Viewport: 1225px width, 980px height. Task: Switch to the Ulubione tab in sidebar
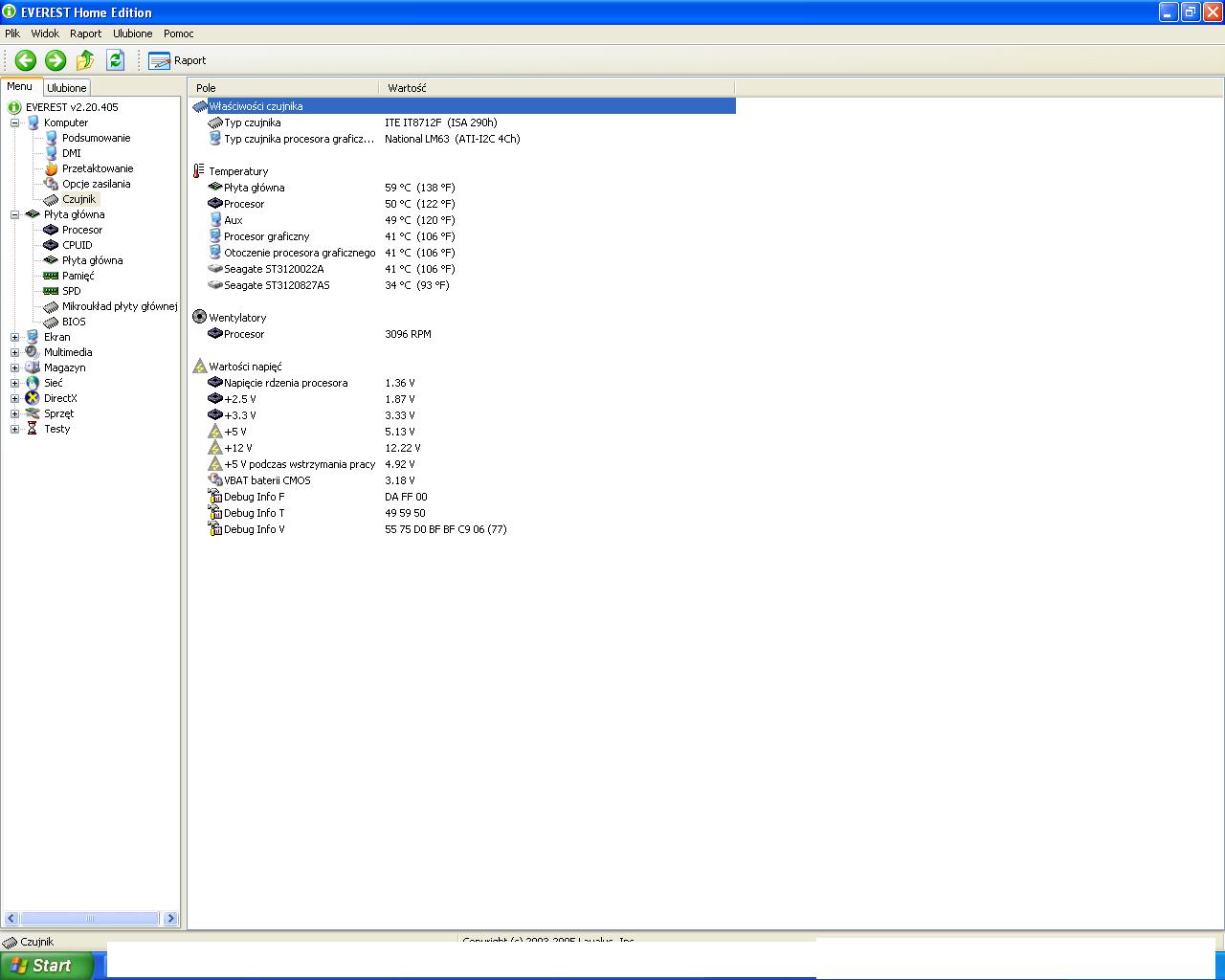[x=67, y=88]
